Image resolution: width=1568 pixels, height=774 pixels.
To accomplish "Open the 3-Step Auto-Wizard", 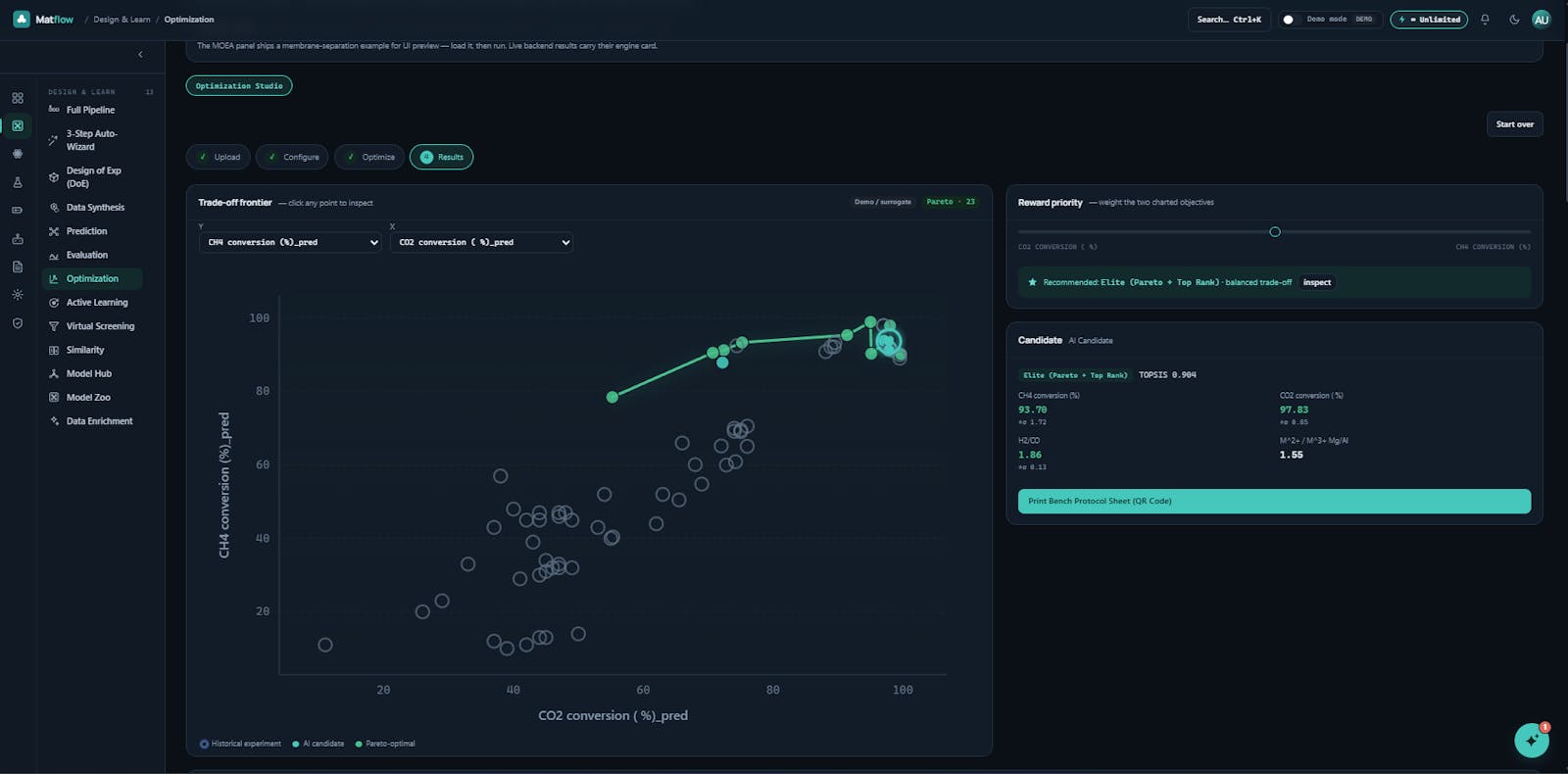I will coord(92,140).
